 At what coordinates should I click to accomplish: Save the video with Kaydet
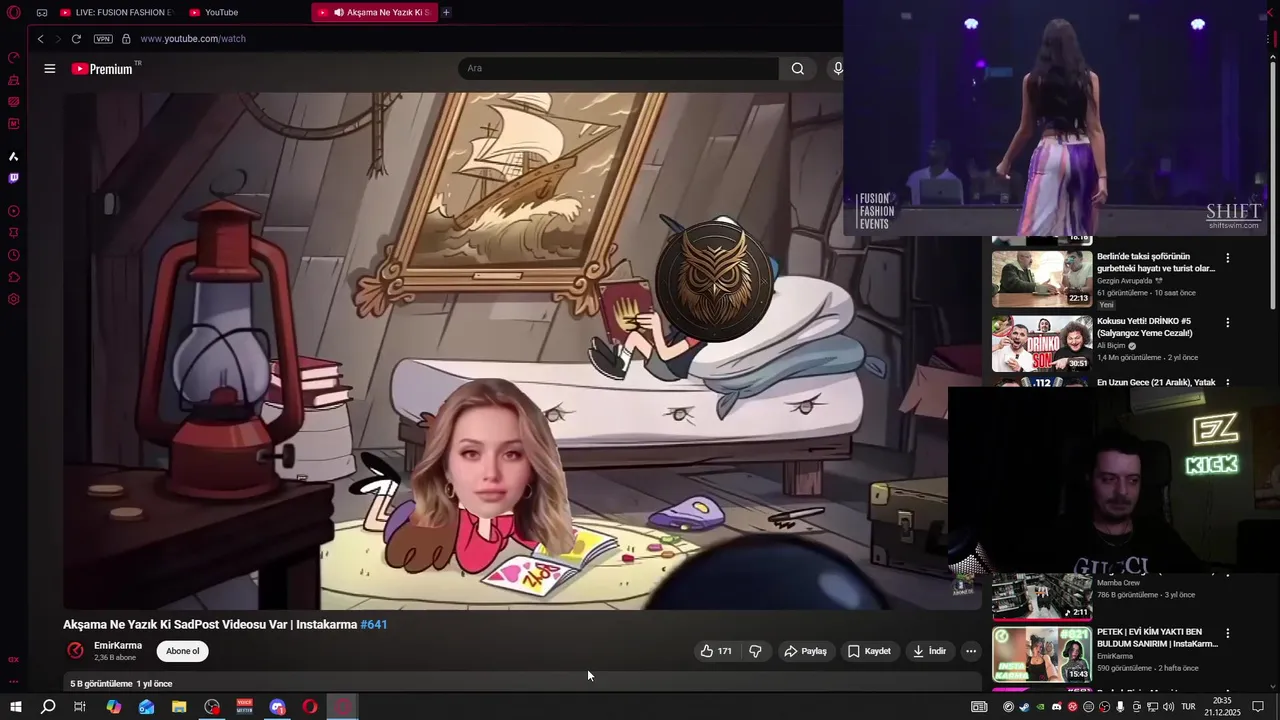tap(869, 651)
